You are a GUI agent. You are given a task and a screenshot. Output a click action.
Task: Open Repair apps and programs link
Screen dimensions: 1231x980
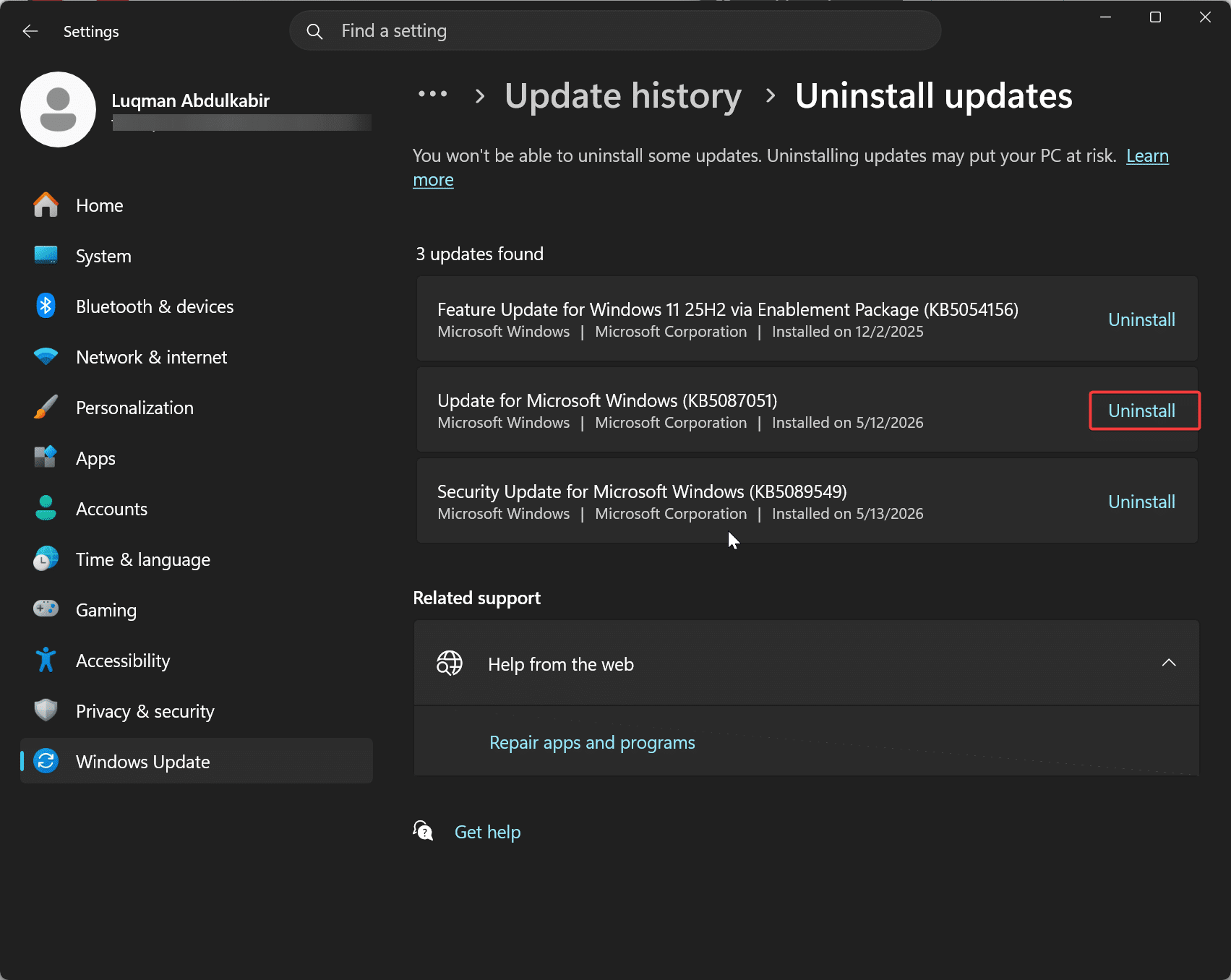tap(592, 742)
